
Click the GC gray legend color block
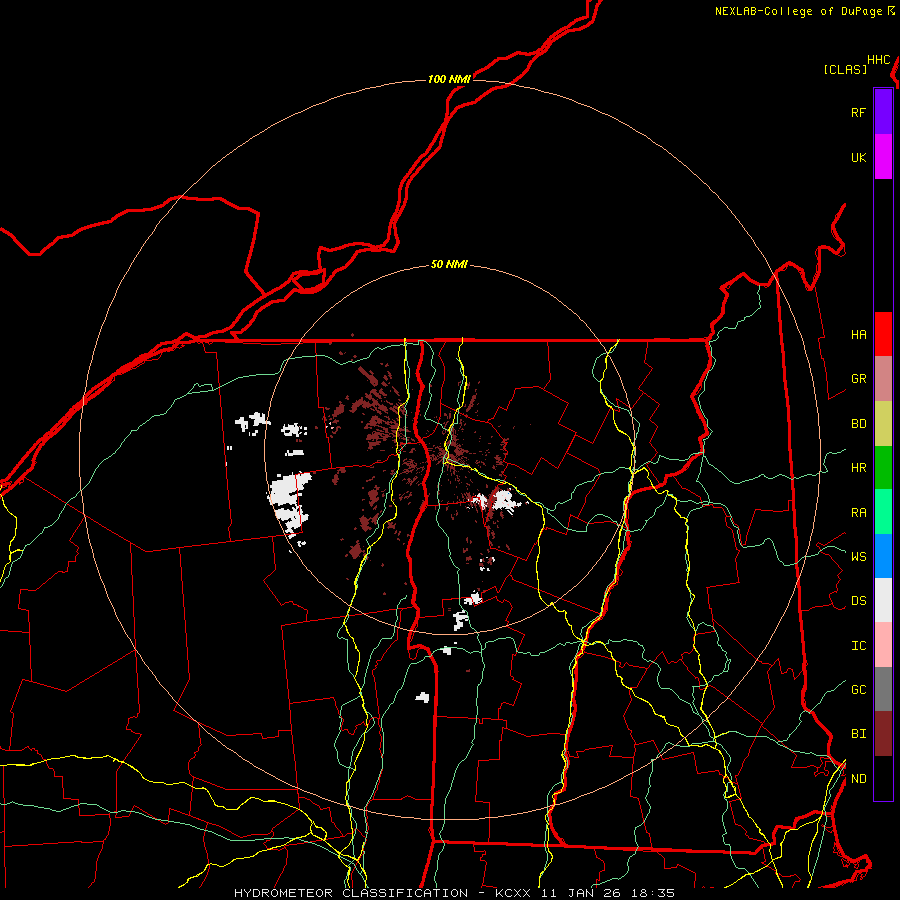tap(883, 689)
